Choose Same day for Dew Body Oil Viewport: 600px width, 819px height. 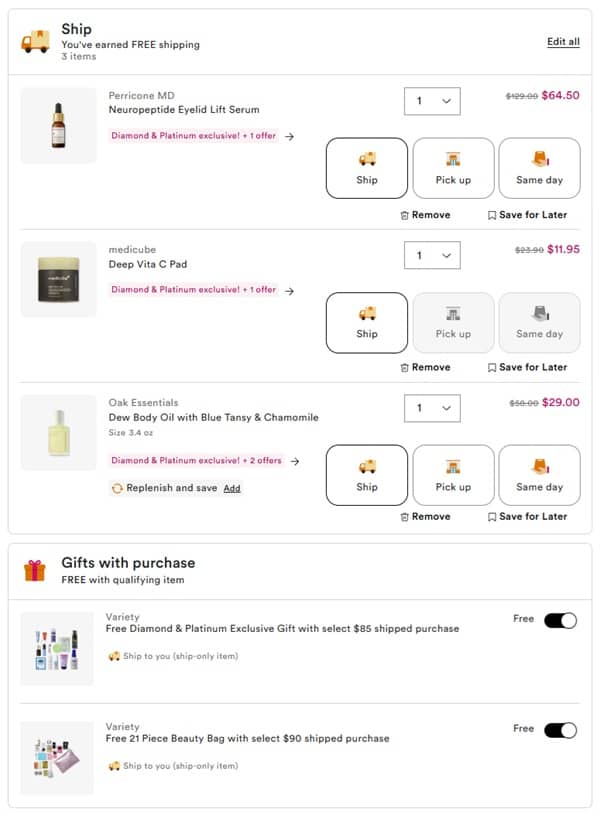[x=539, y=475]
